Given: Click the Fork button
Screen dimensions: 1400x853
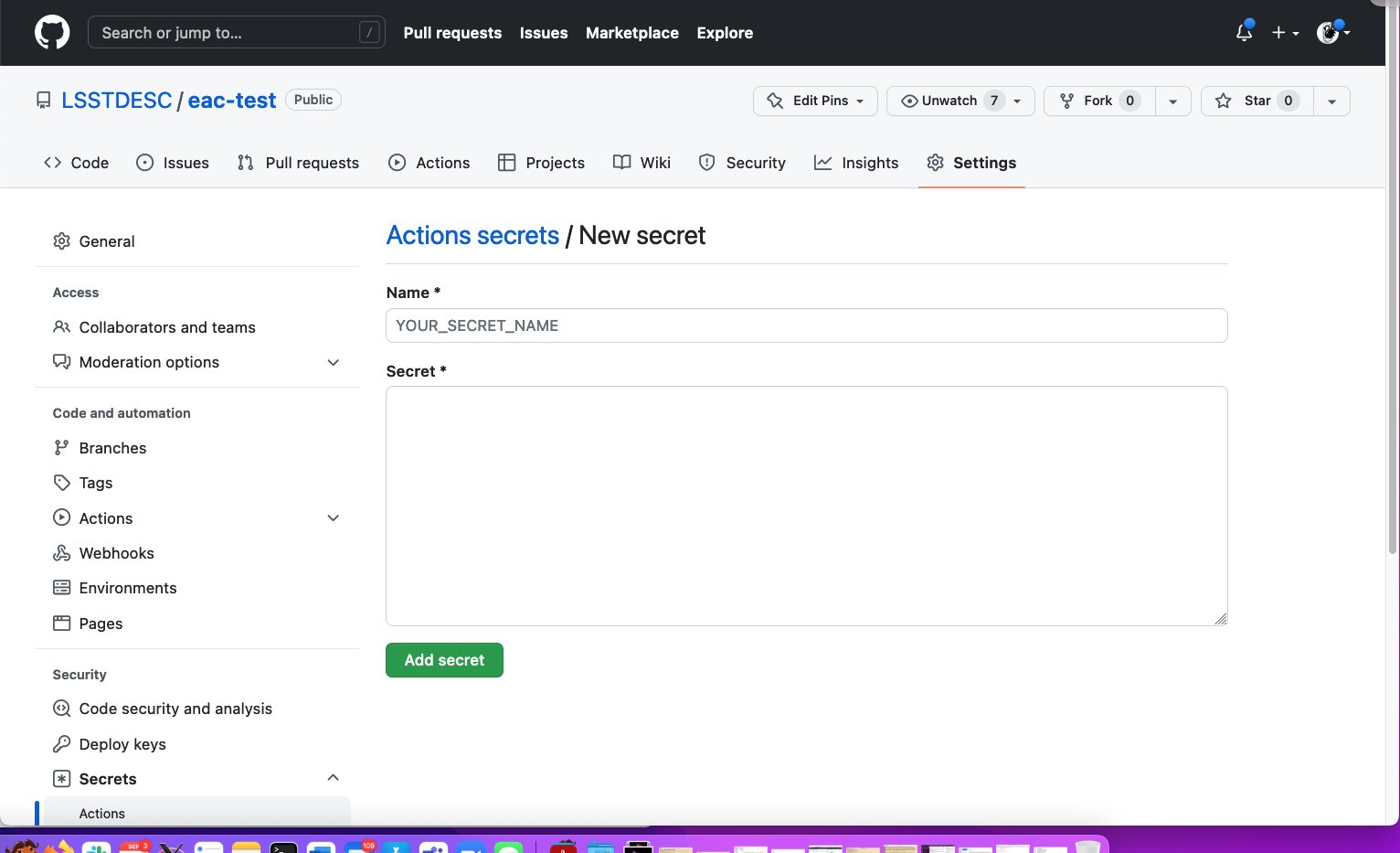Looking at the screenshot, I should pos(1099,101).
